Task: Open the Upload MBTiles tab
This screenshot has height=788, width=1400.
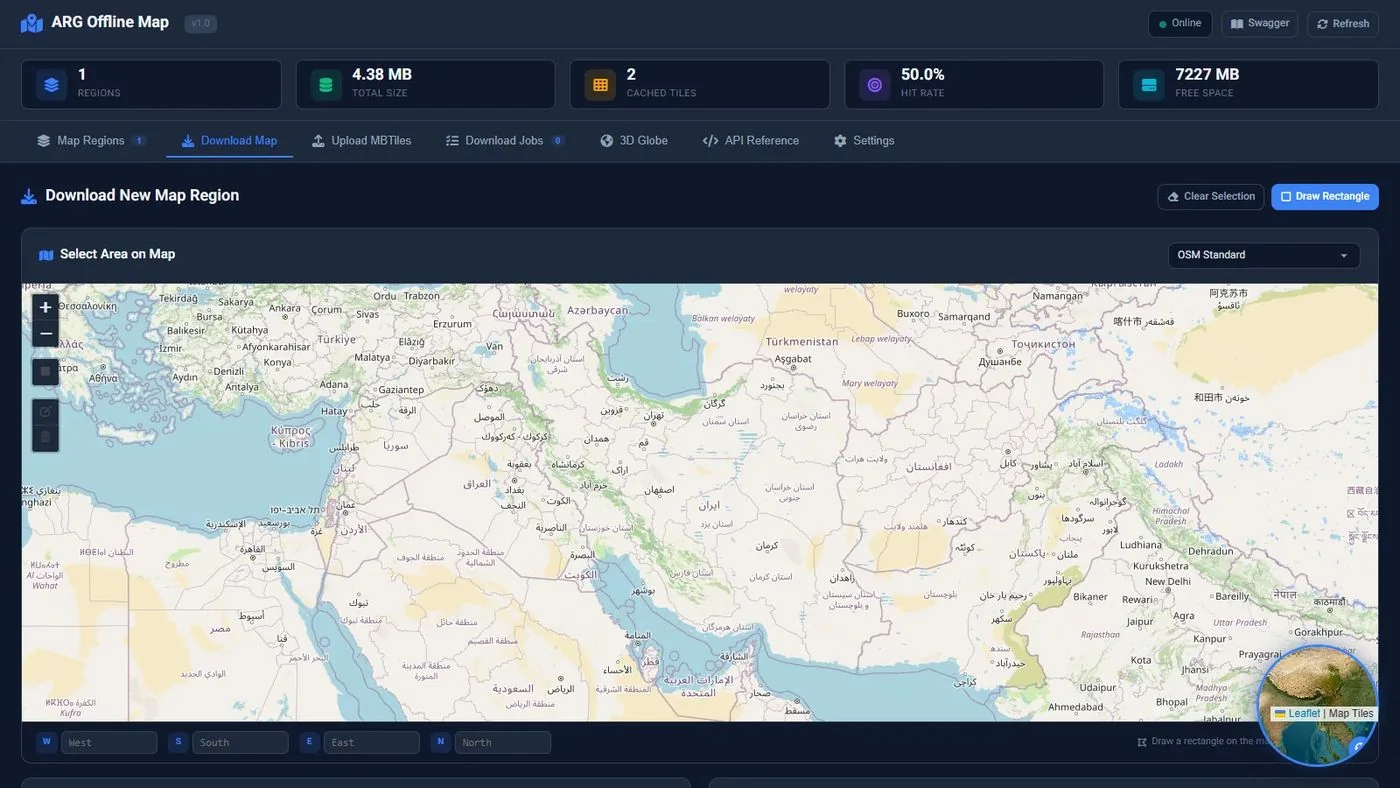Action: pyautogui.click(x=361, y=141)
